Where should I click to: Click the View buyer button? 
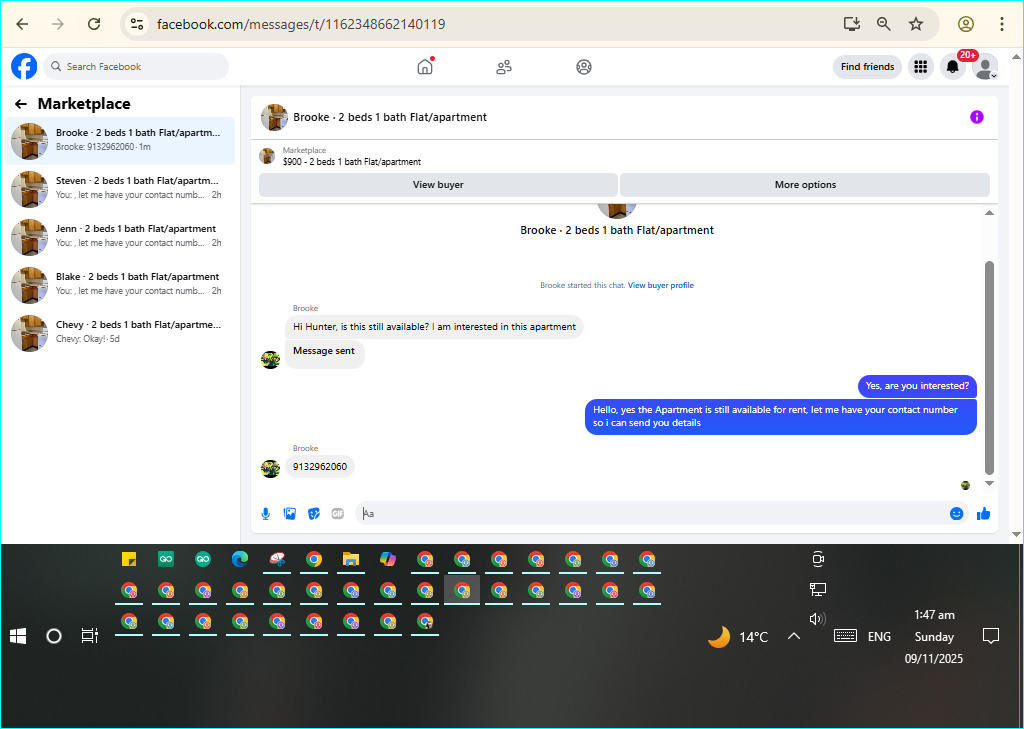coord(438,185)
